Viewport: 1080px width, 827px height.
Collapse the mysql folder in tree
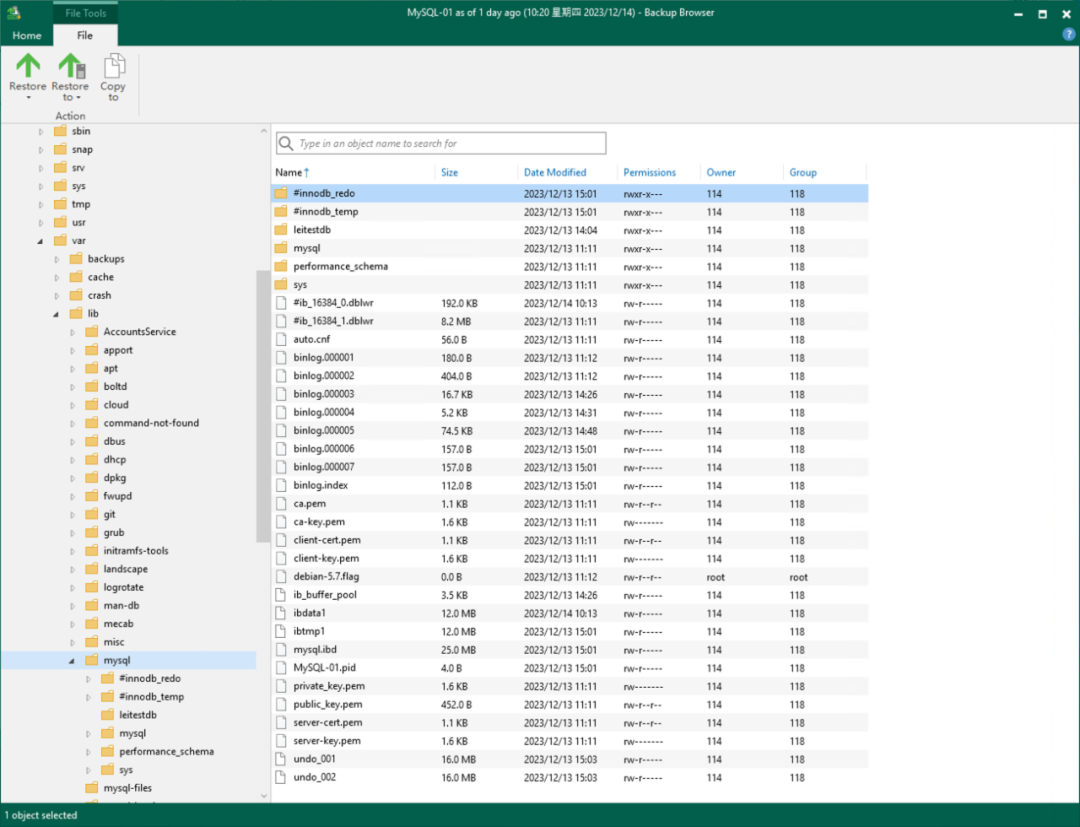(72, 661)
